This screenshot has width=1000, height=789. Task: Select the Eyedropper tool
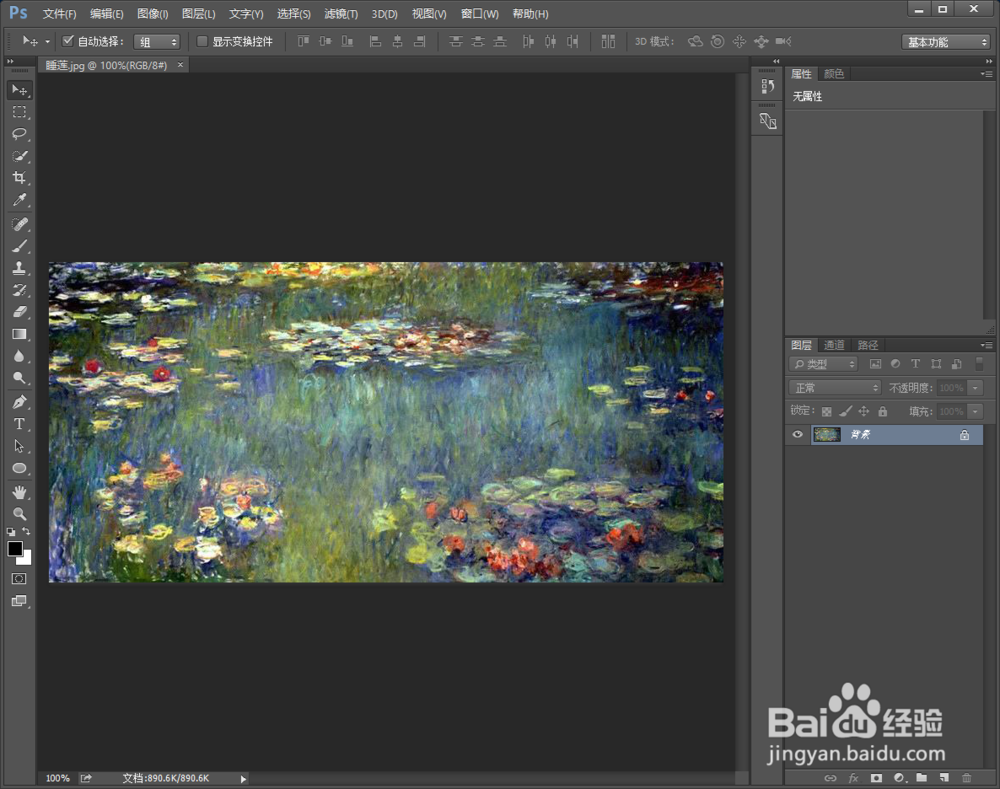tap(19, 200)
